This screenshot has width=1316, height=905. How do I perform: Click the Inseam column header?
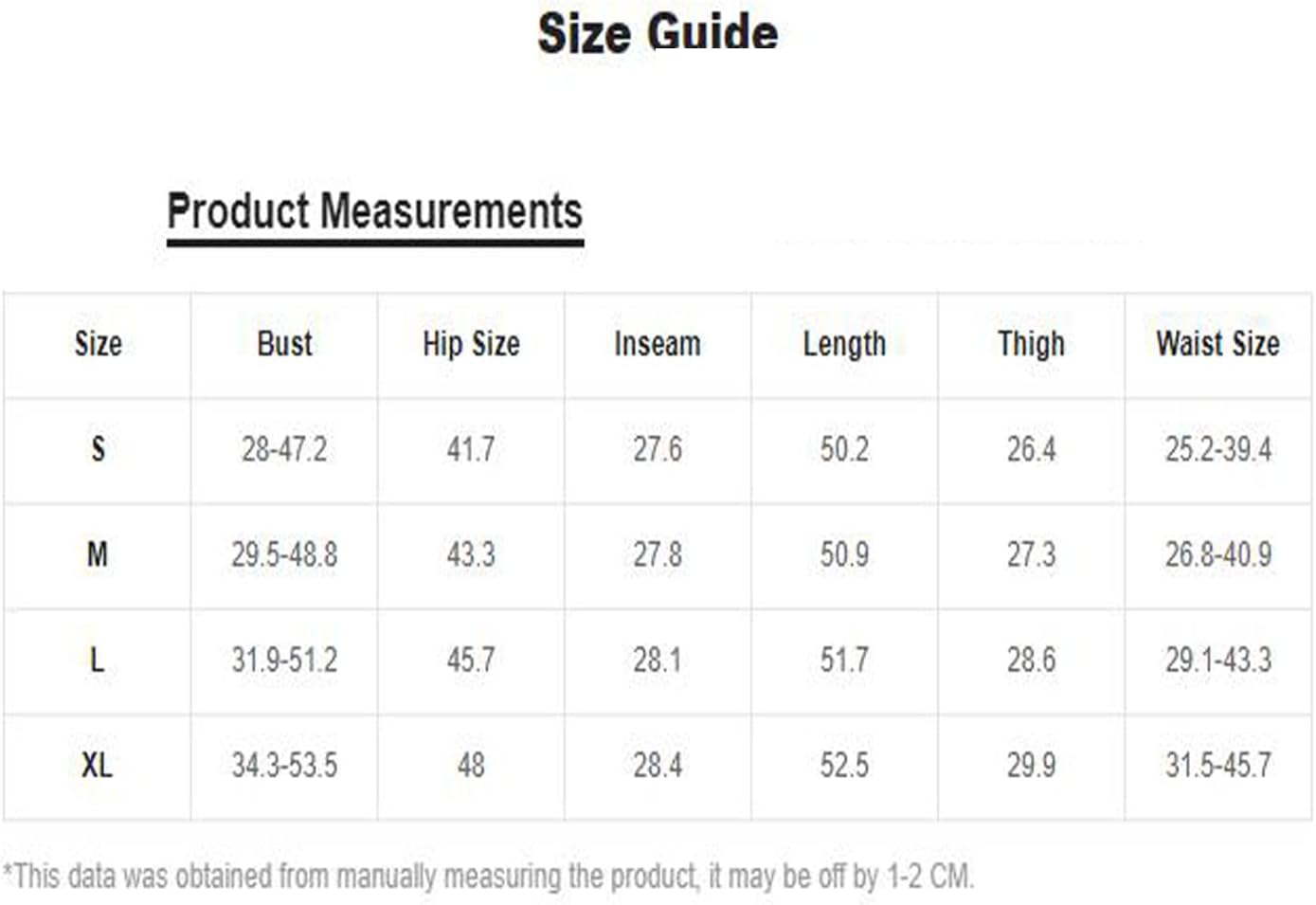click(658, 343)
